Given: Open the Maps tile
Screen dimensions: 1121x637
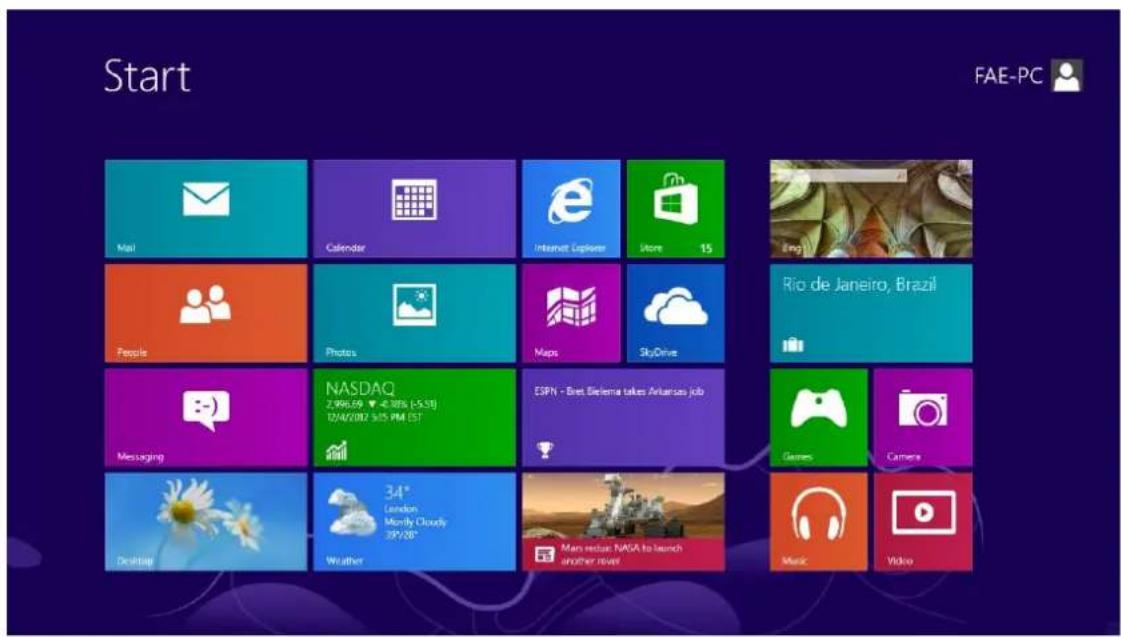Looking at the screenshot, I should click(x=571, y=314).
